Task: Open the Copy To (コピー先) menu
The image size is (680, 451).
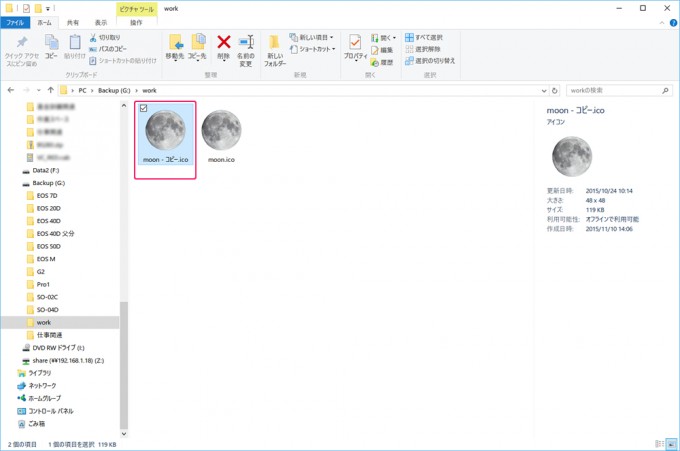Action: point(197,47)
